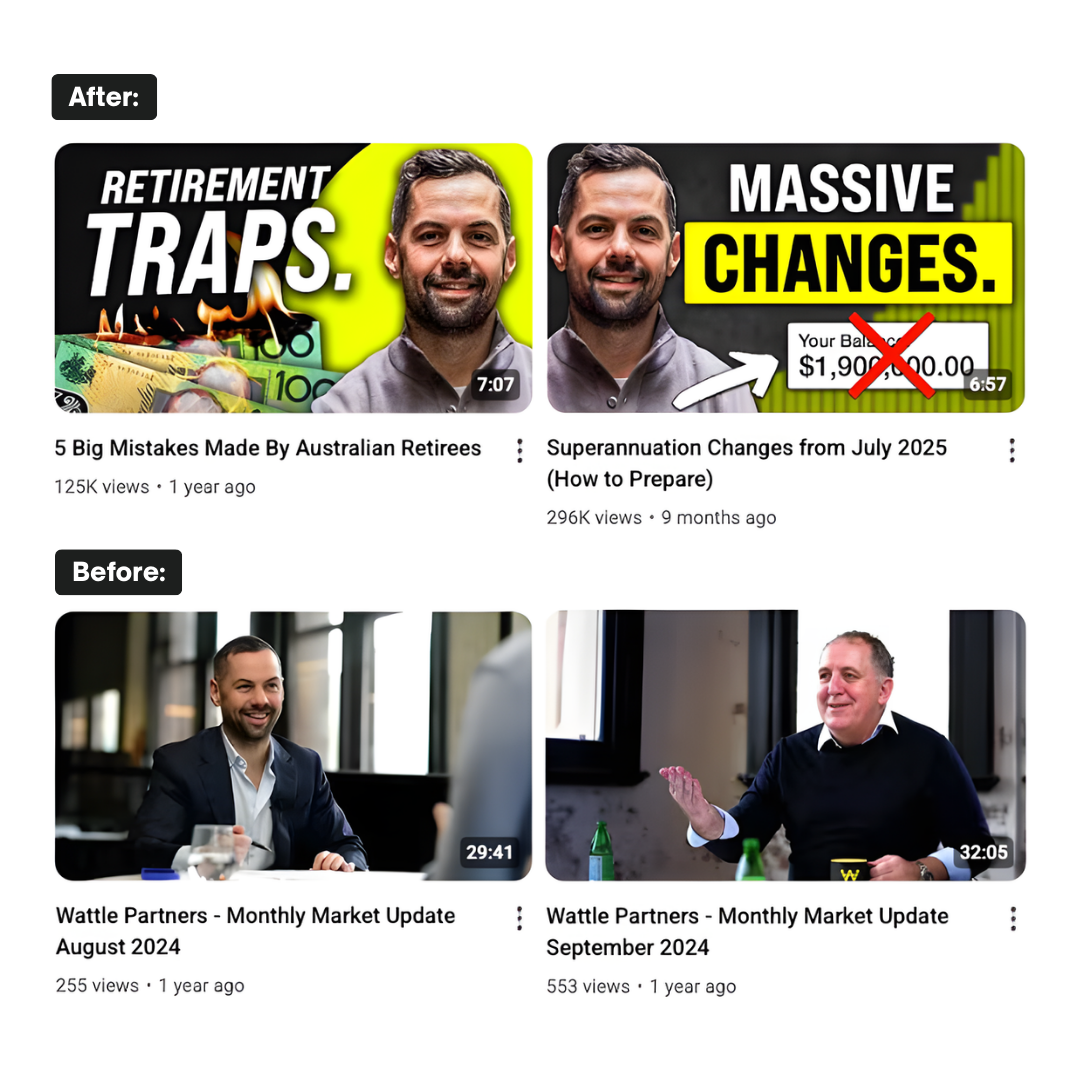Select the 'Before:' label
Image resolution: width=1080 pixels, height=1080 pixels.
(x=118, y=572)
